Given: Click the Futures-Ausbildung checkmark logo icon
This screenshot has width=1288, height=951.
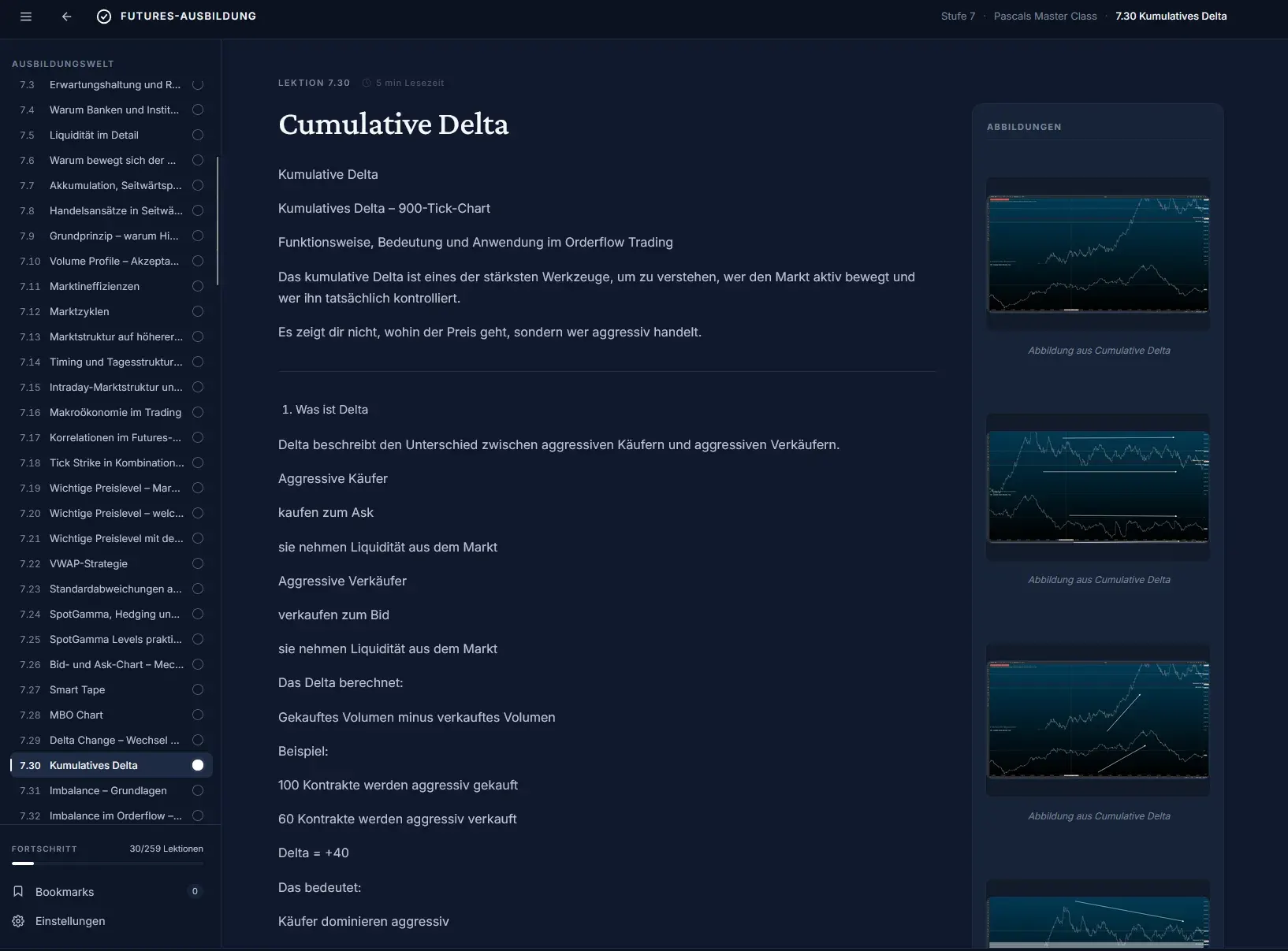Looking at the screenshot, I should click(x=104, y=17).
